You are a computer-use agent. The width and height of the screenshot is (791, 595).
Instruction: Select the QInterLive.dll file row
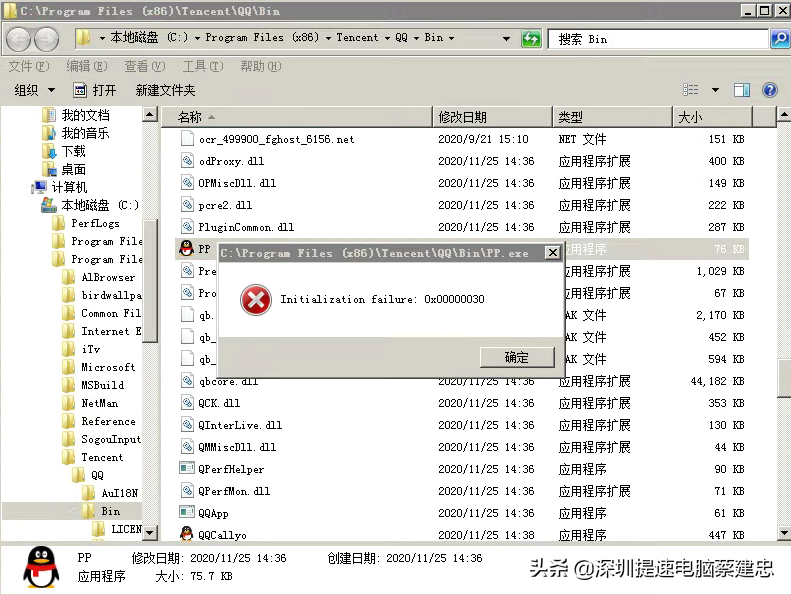(x=462, y=424)
